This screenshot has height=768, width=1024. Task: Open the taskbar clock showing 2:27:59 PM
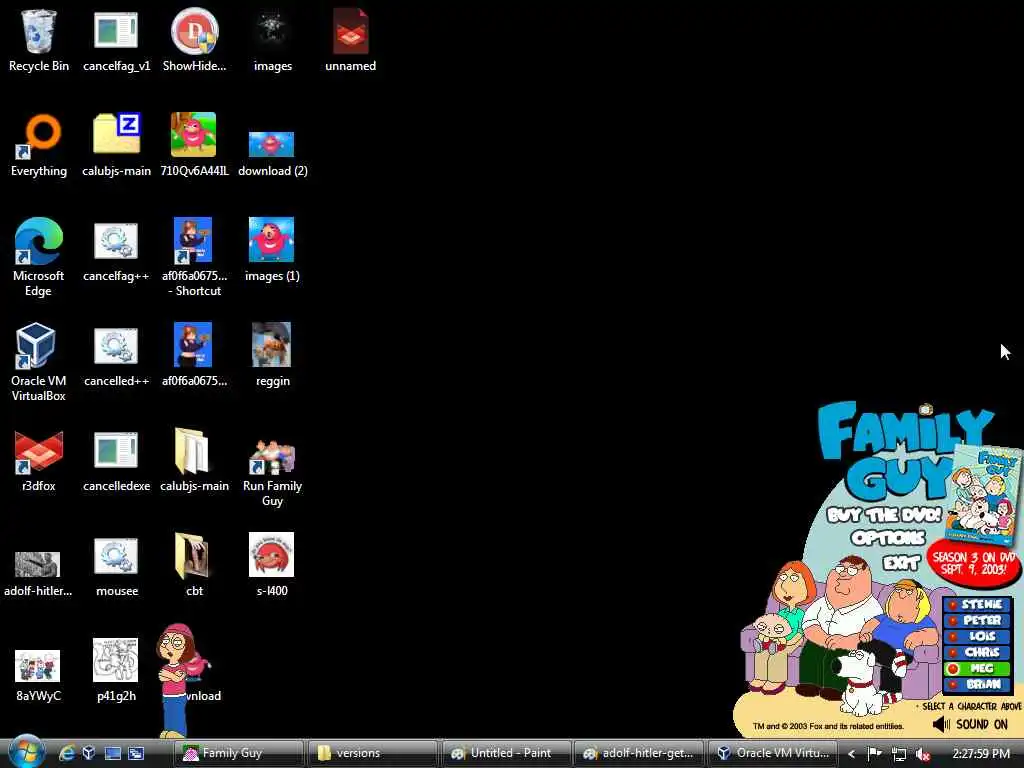click(x=981, y=754)
